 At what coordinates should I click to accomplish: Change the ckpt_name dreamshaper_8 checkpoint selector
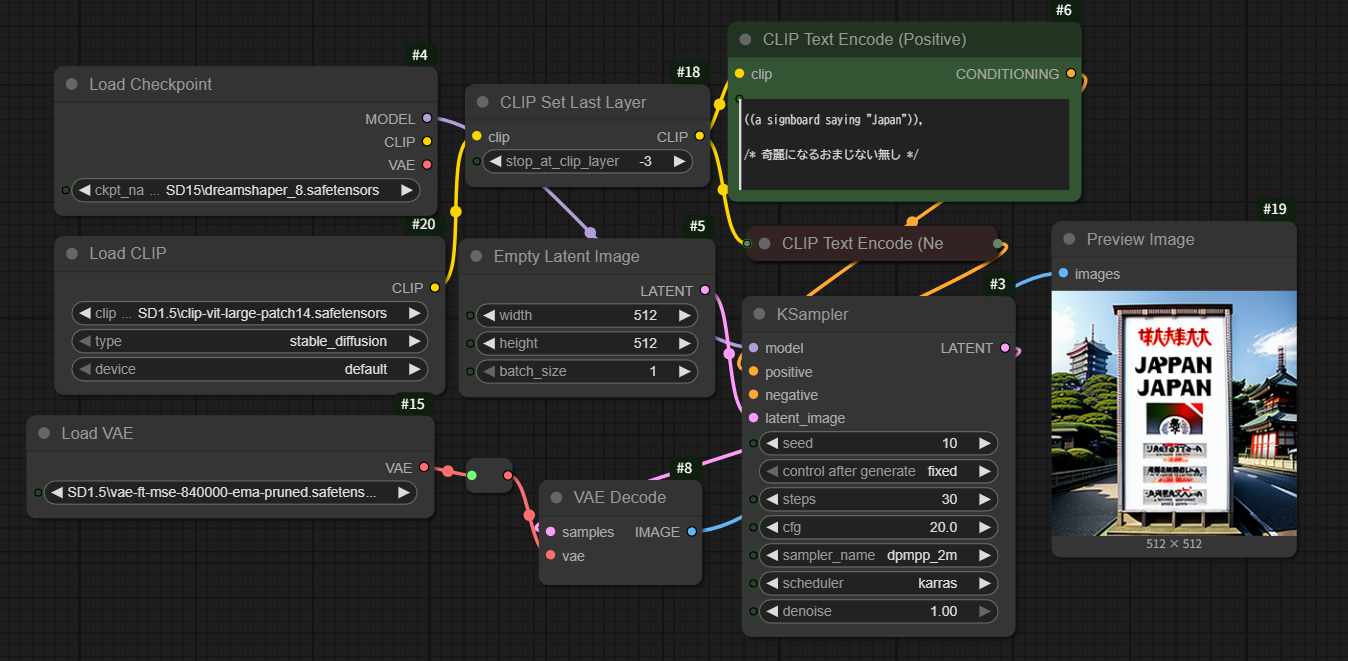tap(246, 190)
